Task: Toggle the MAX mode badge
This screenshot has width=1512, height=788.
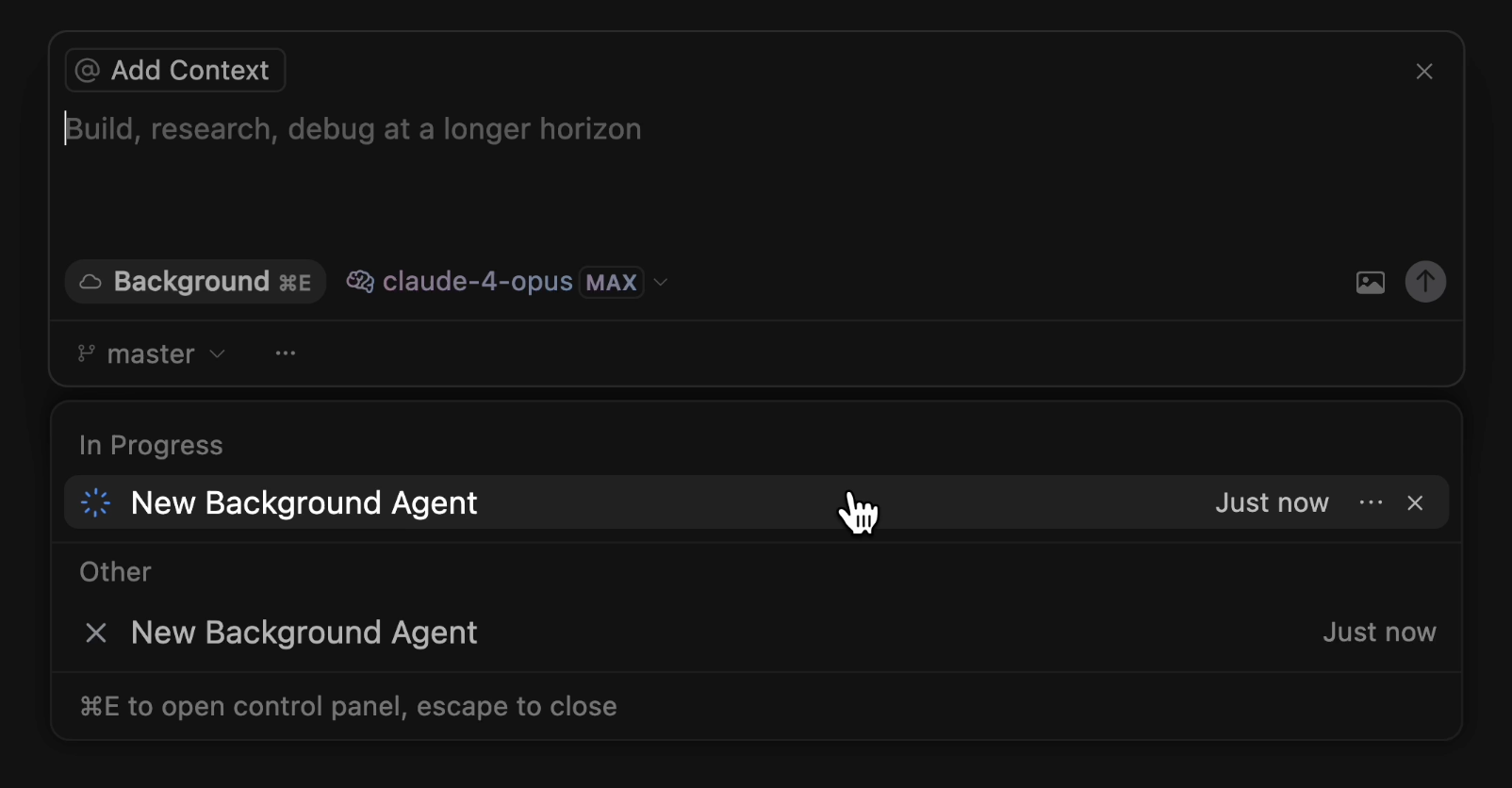Action: (612, 282)
